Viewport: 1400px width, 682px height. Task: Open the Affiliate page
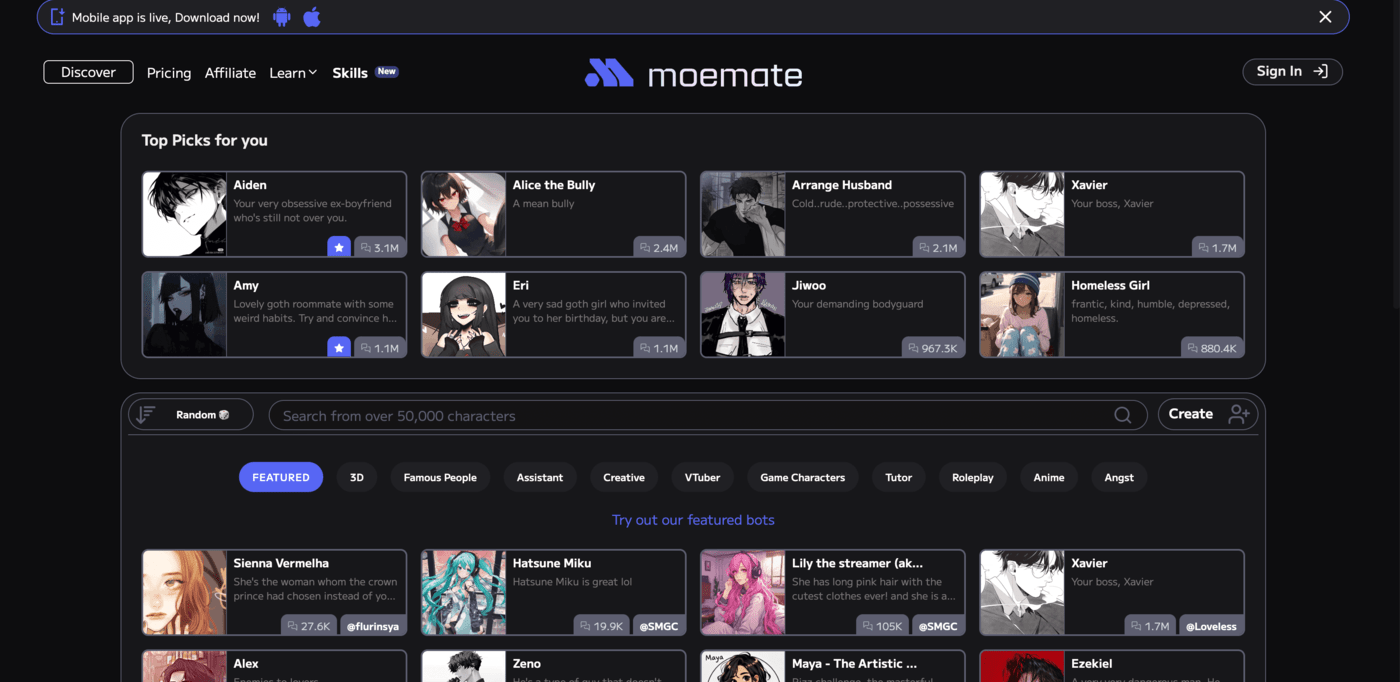pyautogui.click(x=230, y=73)
